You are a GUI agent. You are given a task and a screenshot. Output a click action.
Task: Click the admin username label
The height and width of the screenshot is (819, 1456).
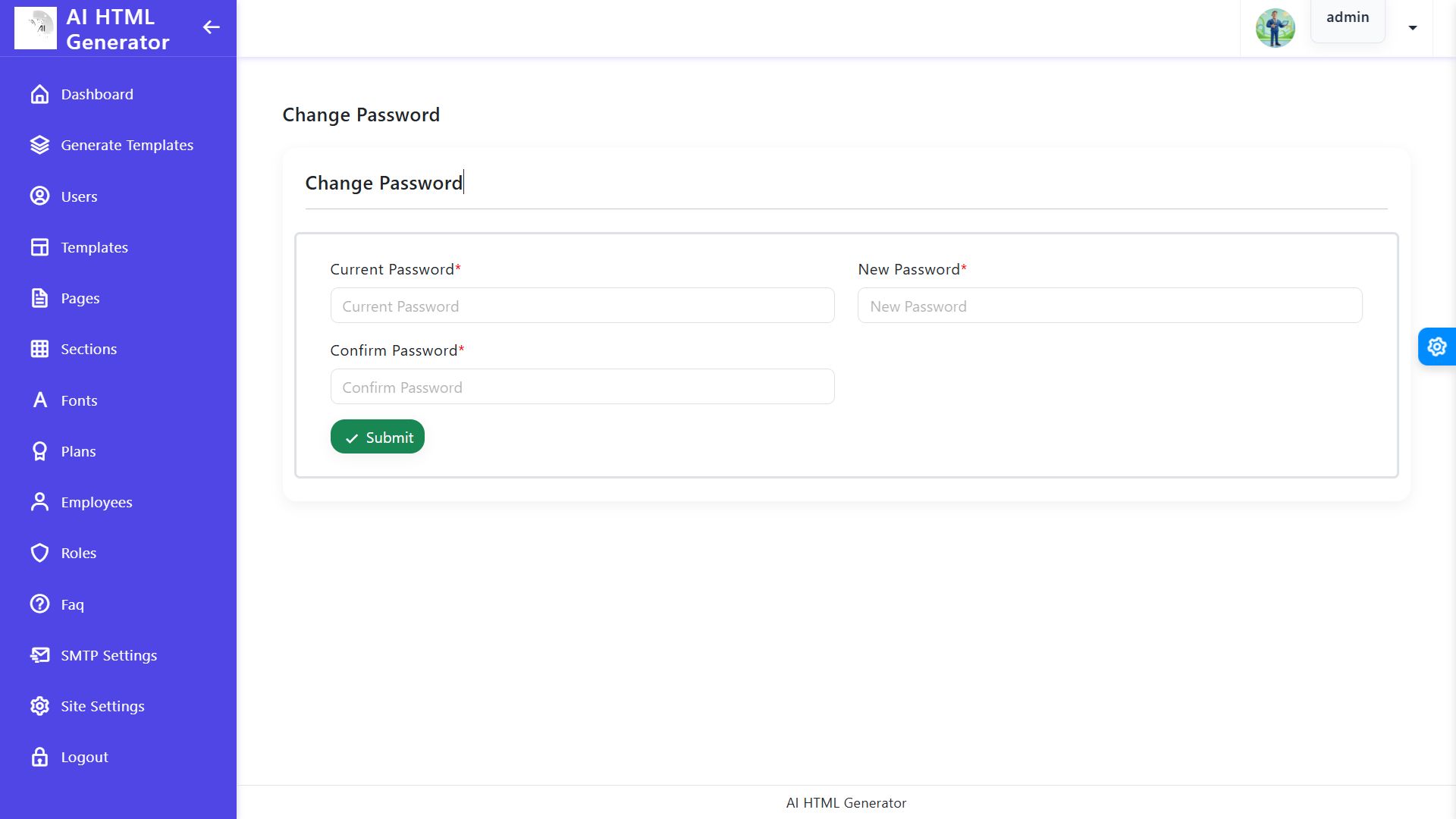(1347, 17)
